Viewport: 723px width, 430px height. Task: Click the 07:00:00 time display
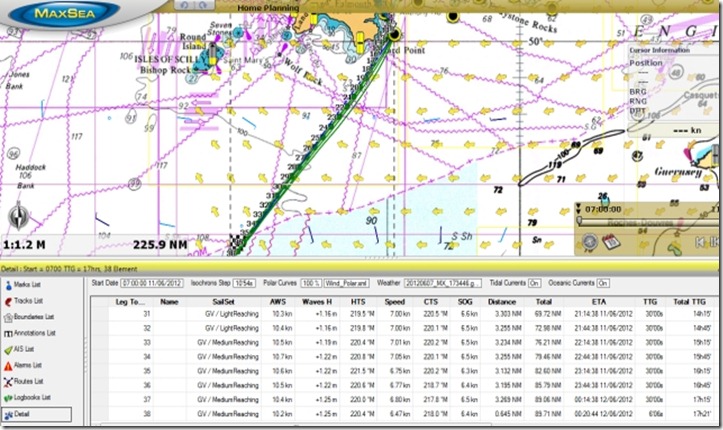[603, 209]
